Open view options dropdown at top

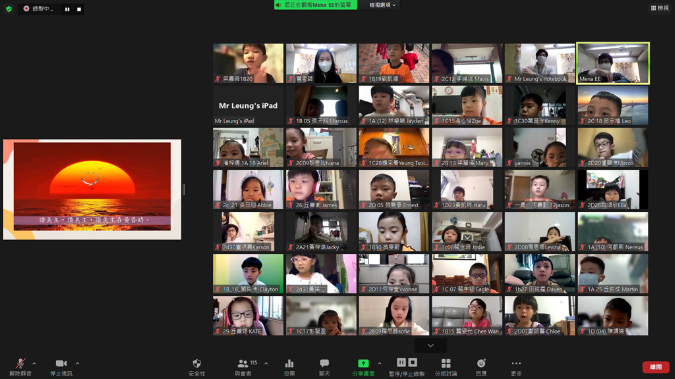[x=382, y=5]
